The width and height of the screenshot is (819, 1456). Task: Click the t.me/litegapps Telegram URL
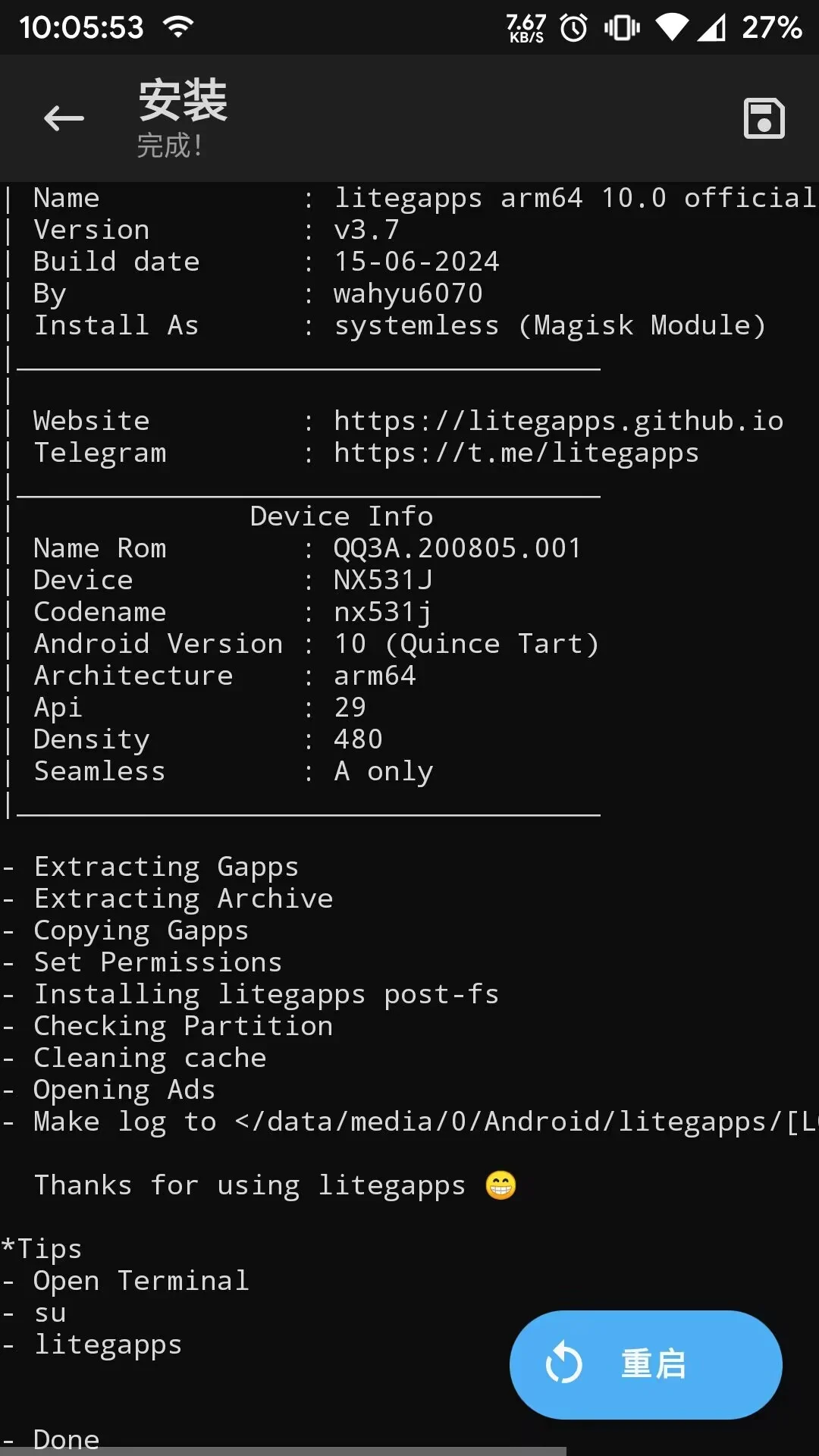coord(516,453)
